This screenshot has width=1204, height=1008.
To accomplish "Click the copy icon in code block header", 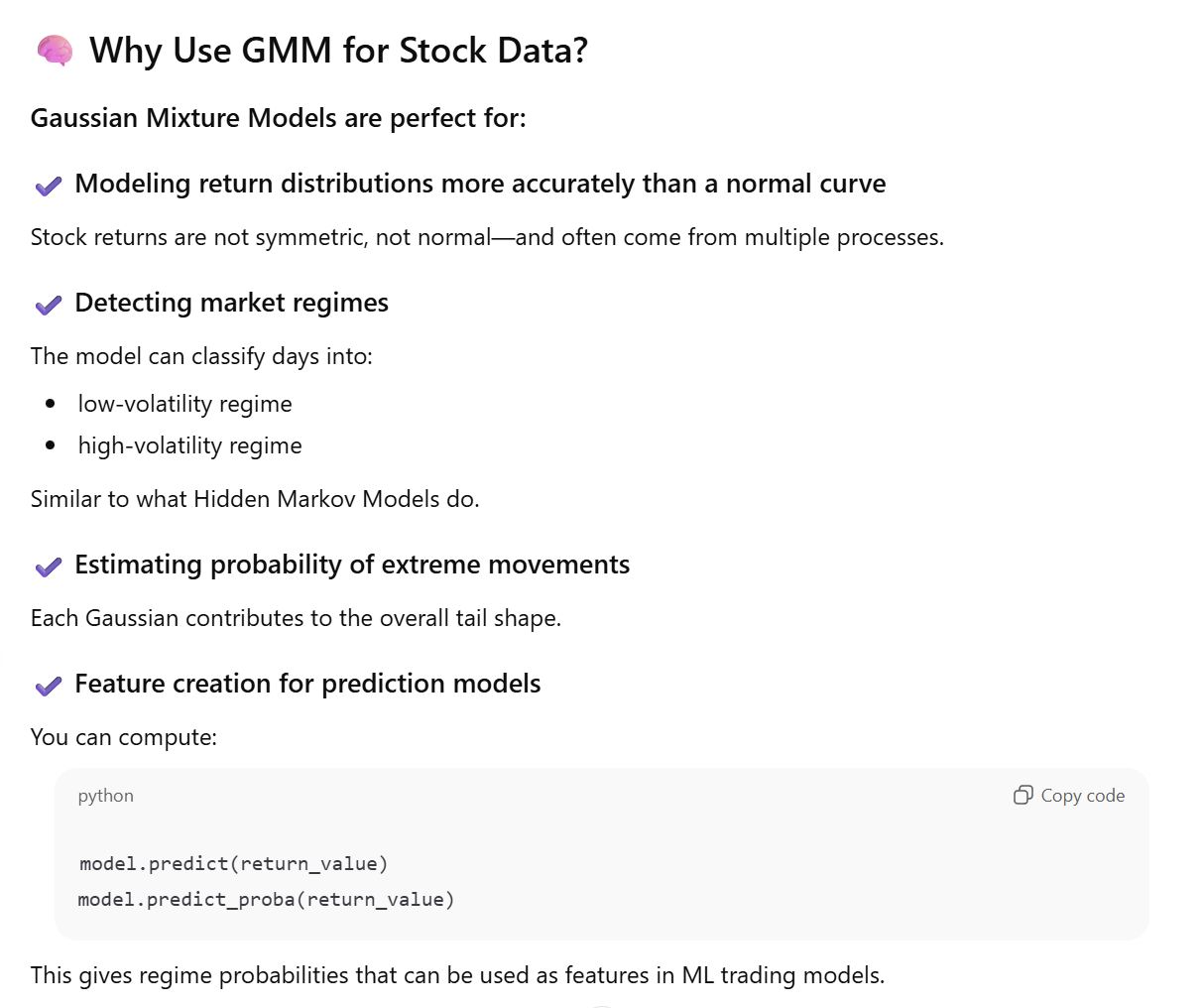I will pyautogui.click(x=1023, y=795).
